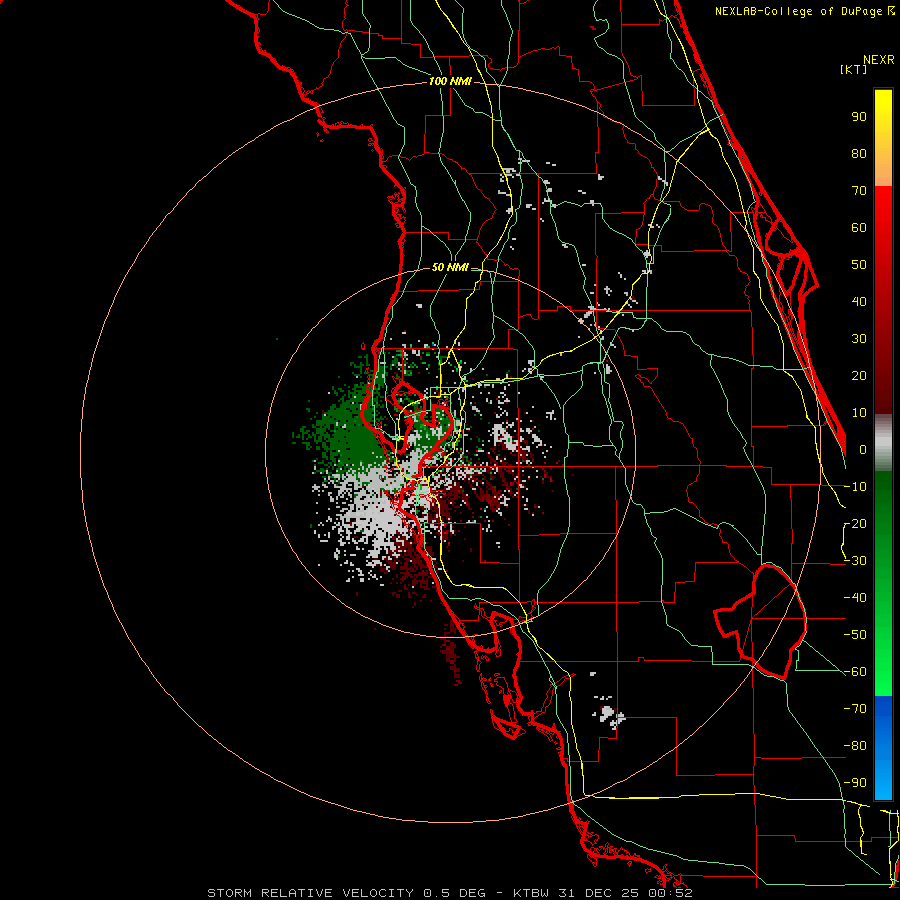This screenshot has width=900, height=900.
Task: Click the bright red segment of the color bar
Action: pyautogui.click(x=883, y=300)
